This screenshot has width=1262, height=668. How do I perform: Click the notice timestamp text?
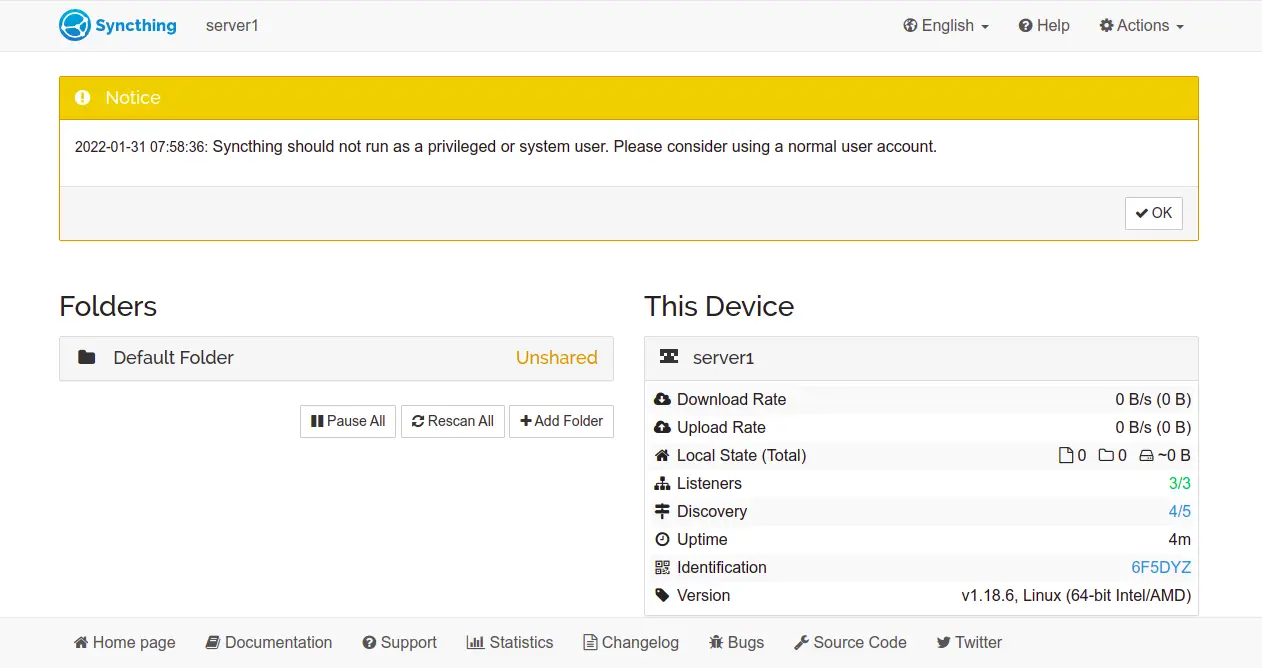[x=141, y=147]
